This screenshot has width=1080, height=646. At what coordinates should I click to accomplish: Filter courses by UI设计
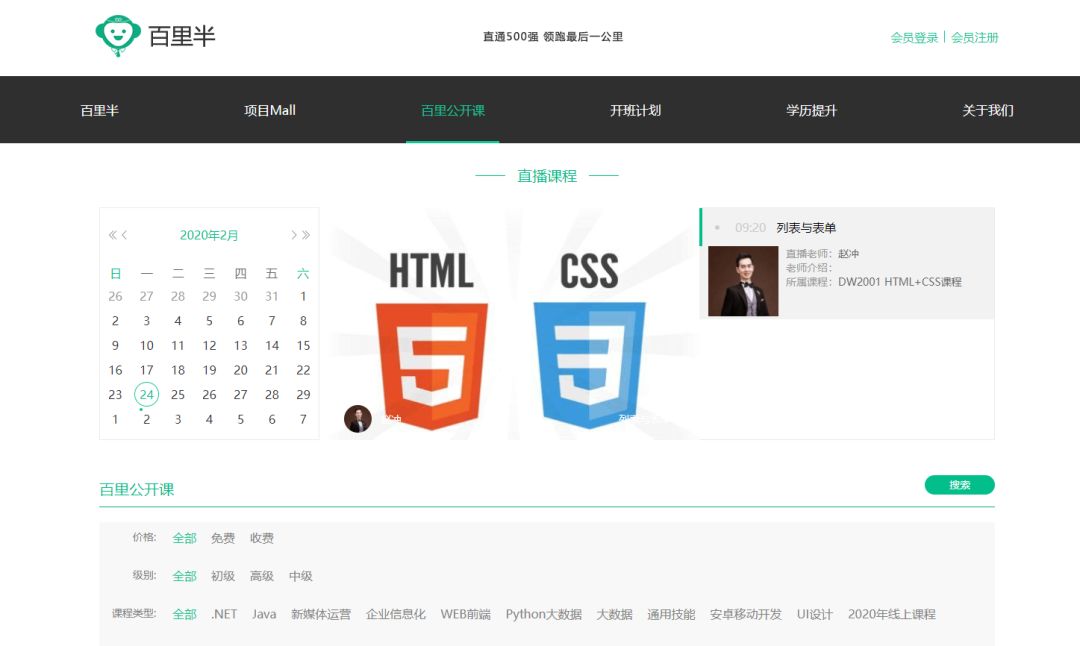[x=815, y=614]
